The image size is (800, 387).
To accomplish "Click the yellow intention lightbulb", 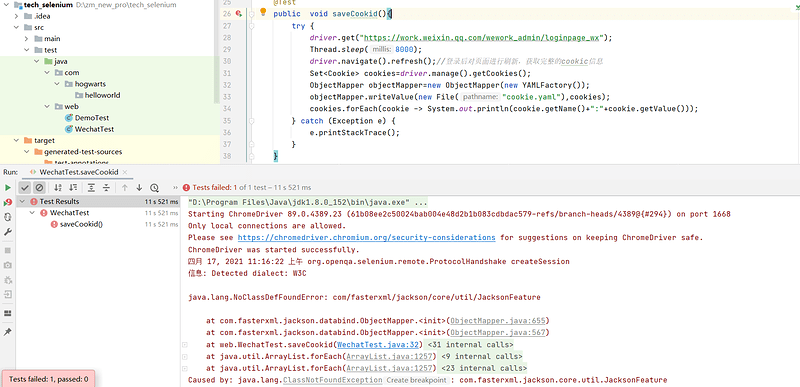I will tap(263, 12).
